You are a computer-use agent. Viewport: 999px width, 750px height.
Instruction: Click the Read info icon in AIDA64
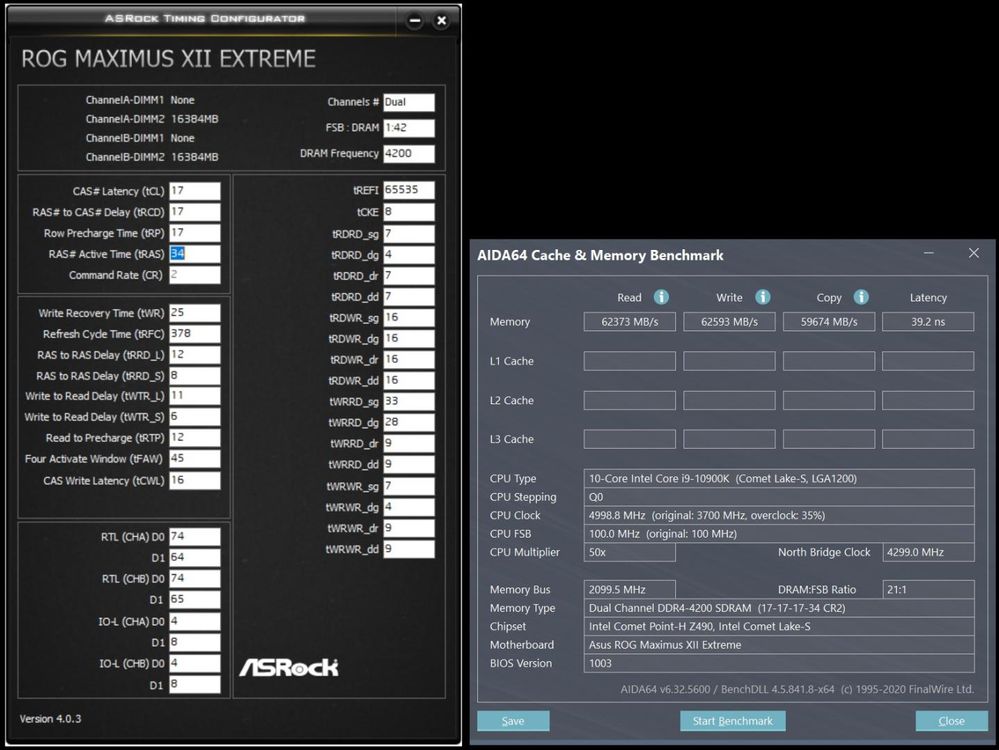point(661,297)
